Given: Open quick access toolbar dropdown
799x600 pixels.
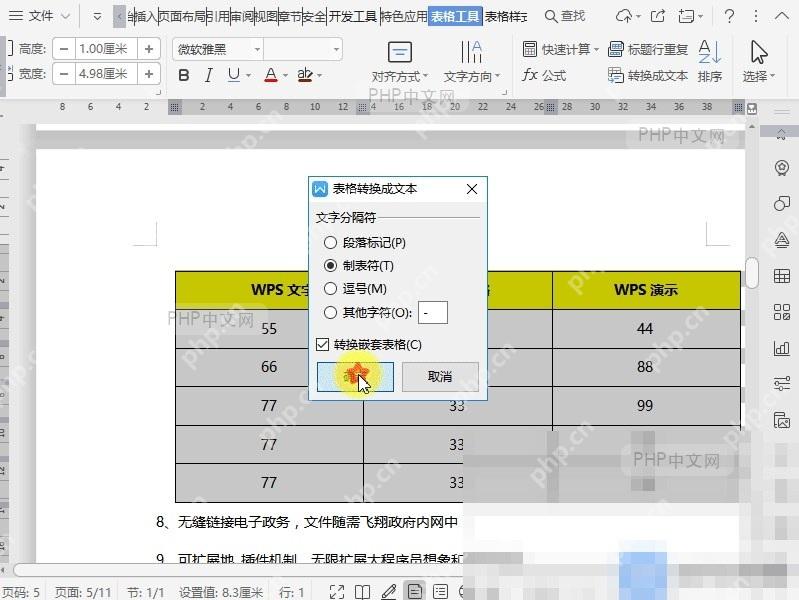Looking at the screenshot, I should 97,16.
